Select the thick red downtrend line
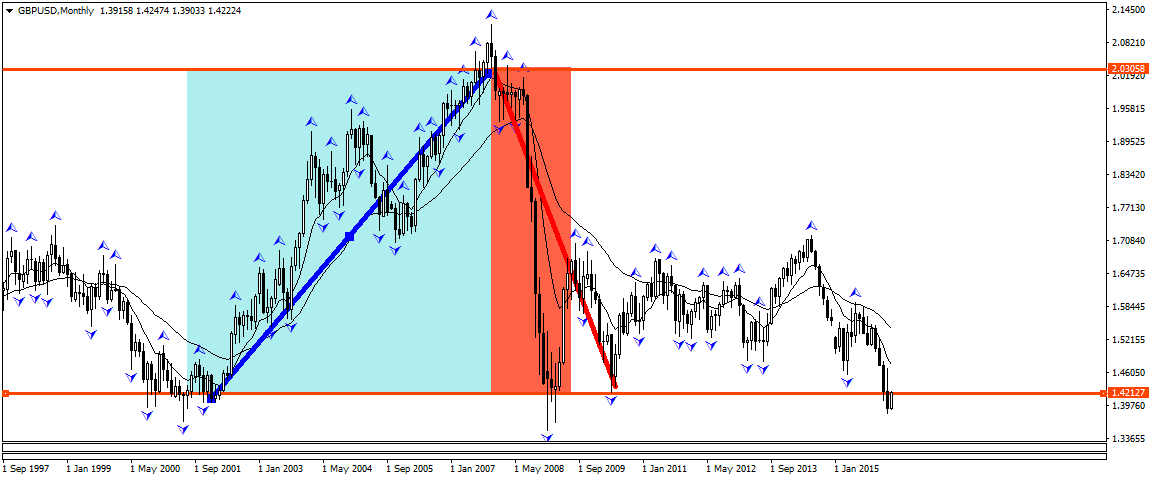 554,229
